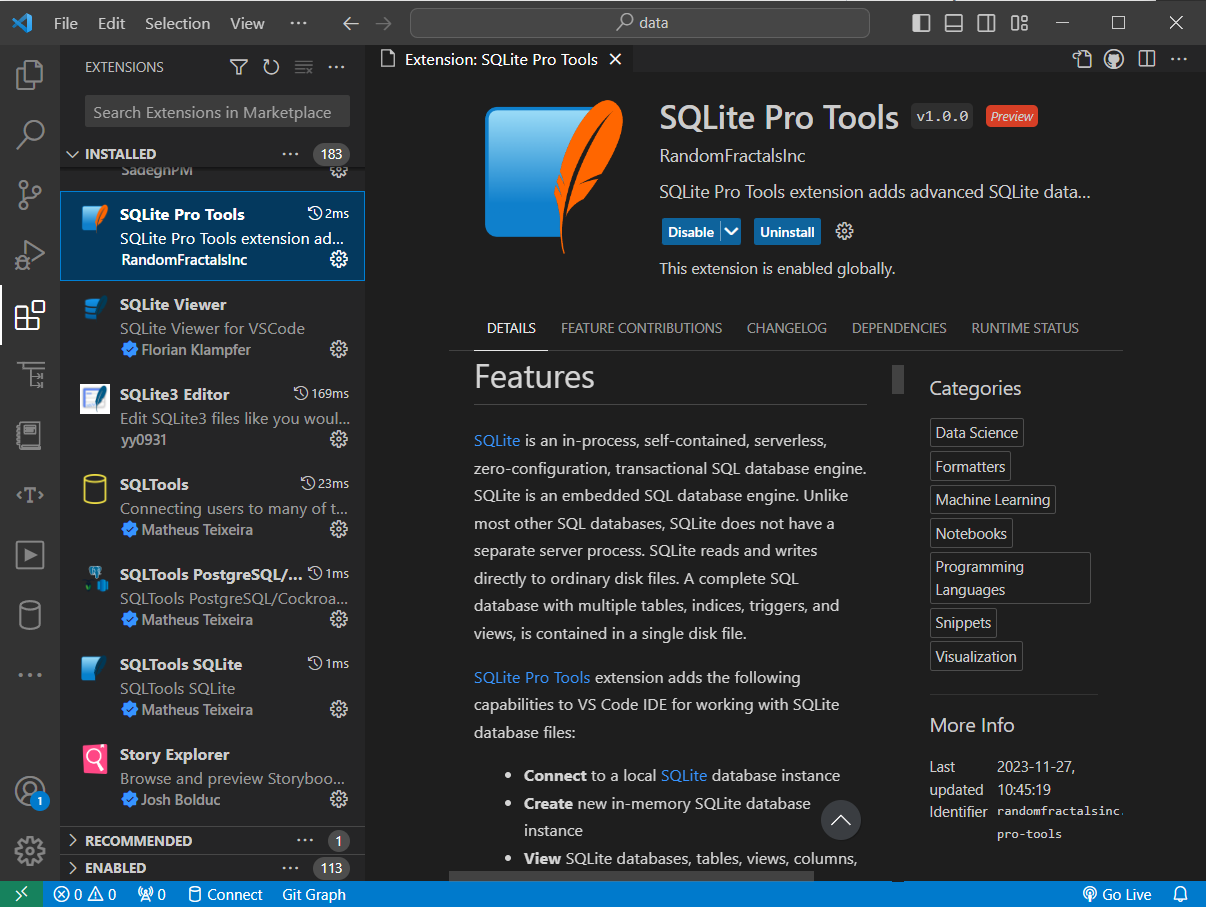The image size is (1206, 907).
Task: Open ENABLED section more actions ellipsis
Action: click(x=290, y=868)
